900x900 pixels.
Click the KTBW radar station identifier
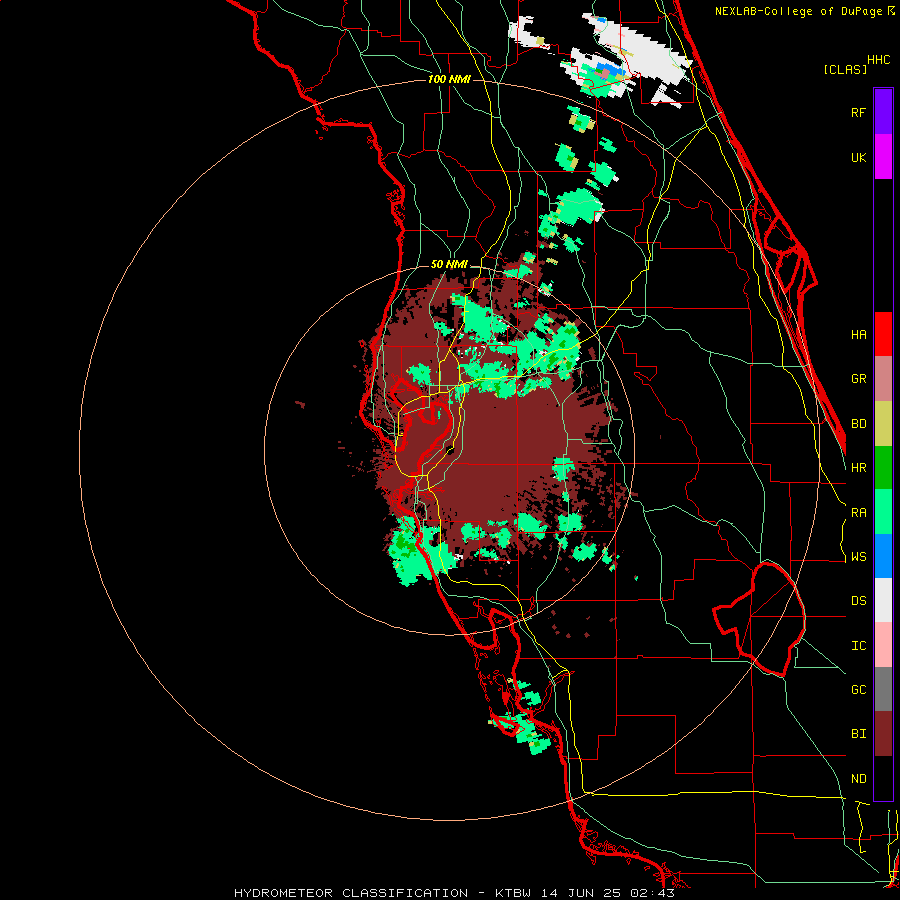click(x=513, y=893)
